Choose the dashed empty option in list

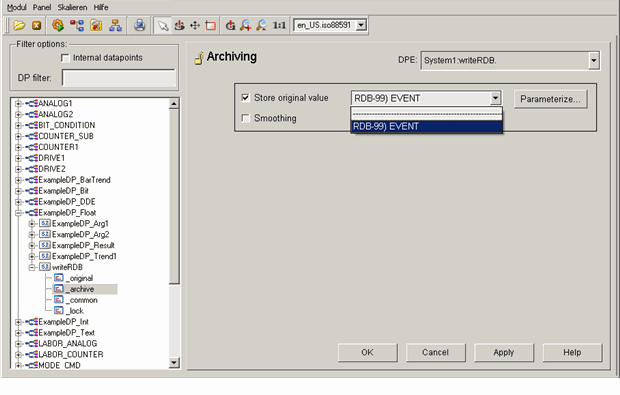point(427,114)
